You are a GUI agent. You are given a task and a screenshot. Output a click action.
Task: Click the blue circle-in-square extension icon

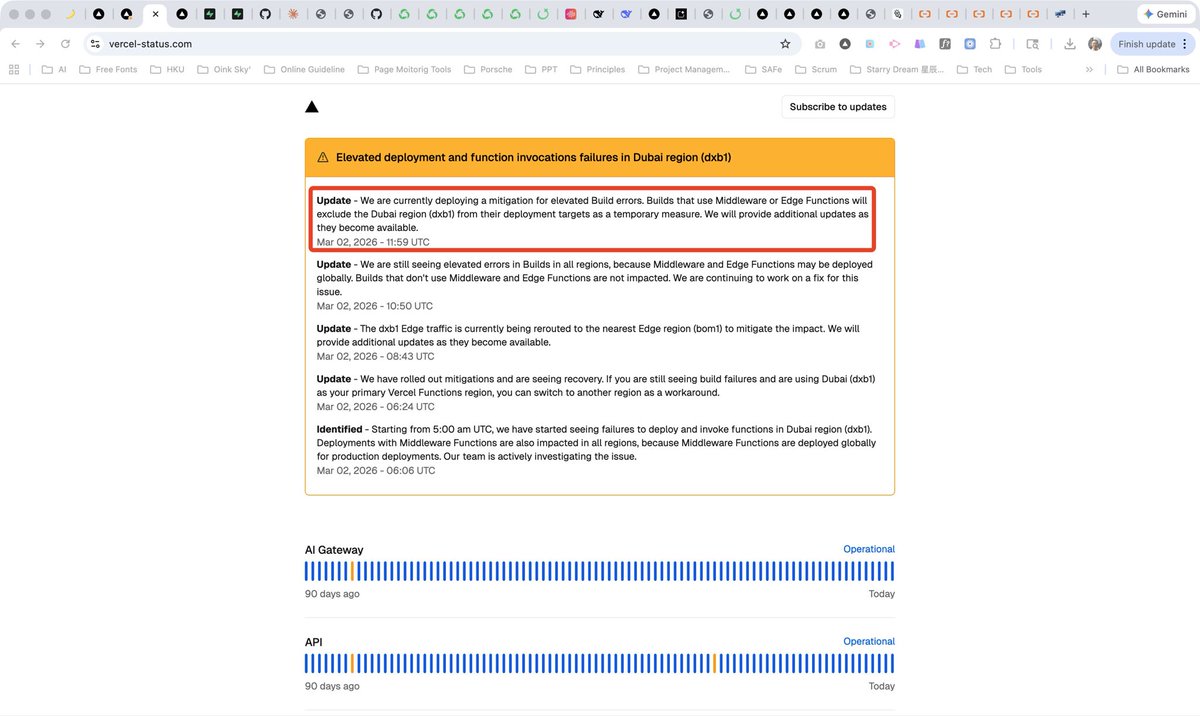pos(970,44)
